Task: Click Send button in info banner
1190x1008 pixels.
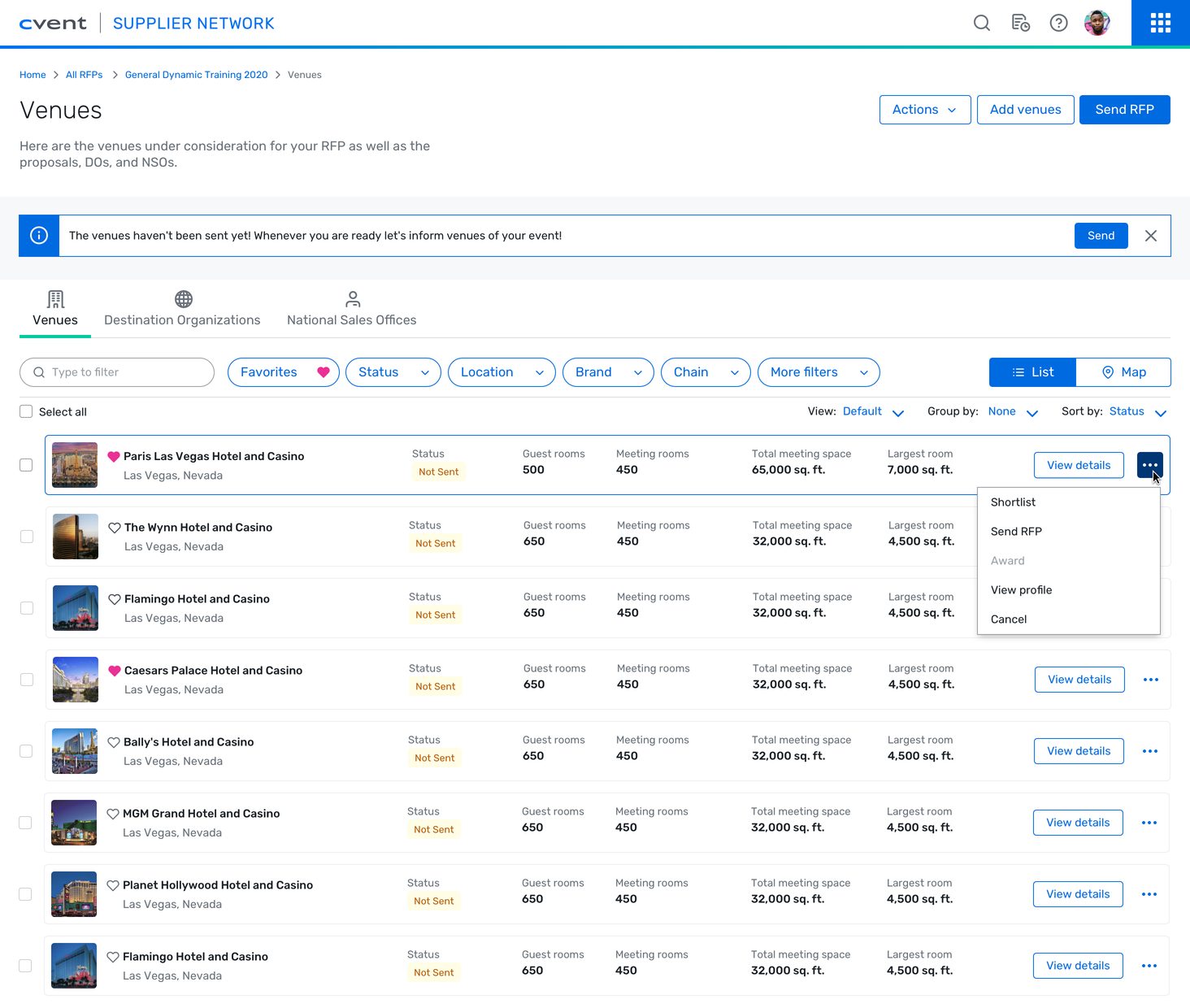Action: 1101,236
